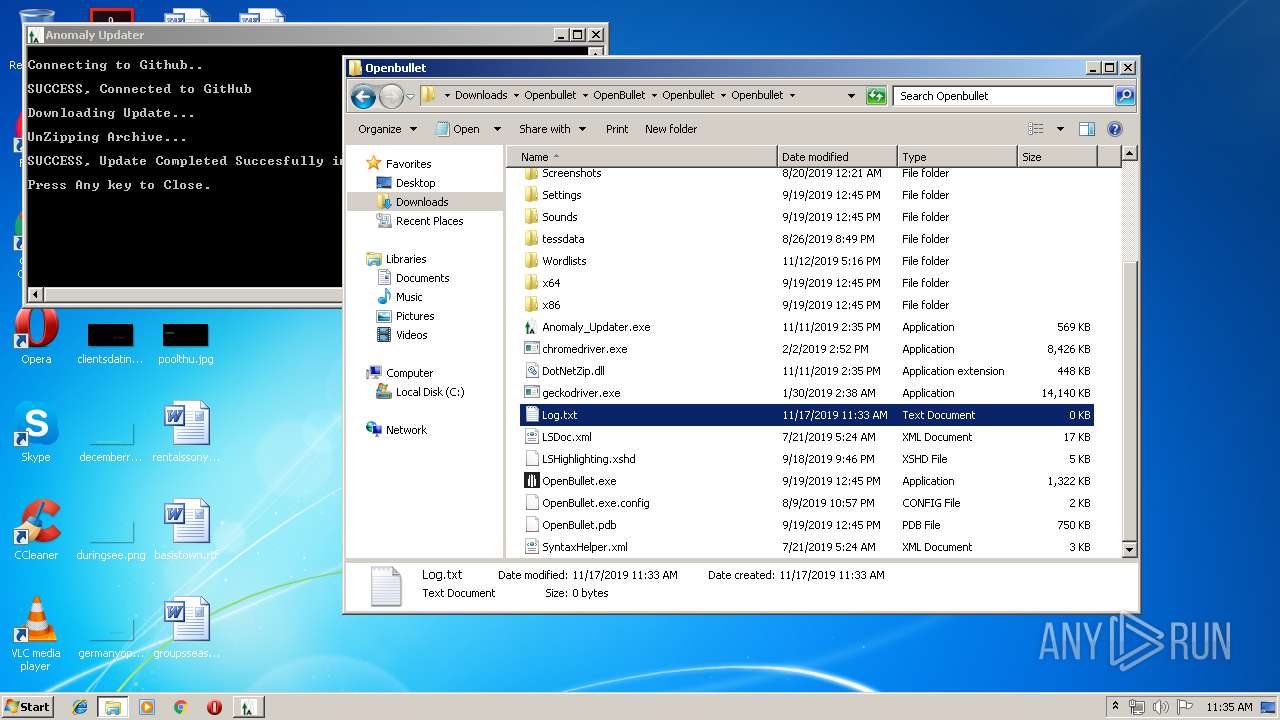The width and height of the screenshot is (1280, 720).
Task: Sort files by Date modified column
Action: click(836, 157)
